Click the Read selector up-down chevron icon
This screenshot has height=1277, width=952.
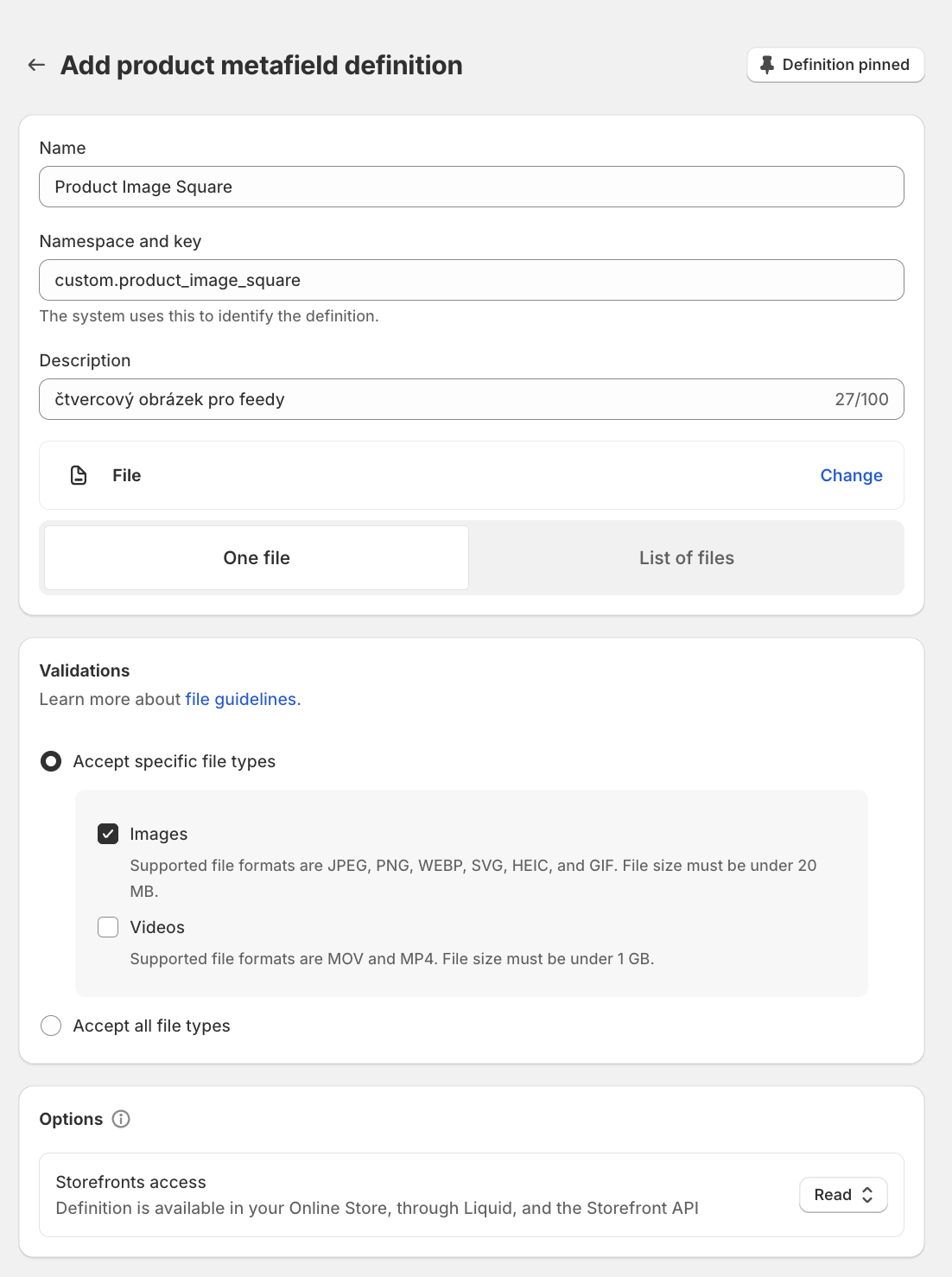click(867, 1195)
